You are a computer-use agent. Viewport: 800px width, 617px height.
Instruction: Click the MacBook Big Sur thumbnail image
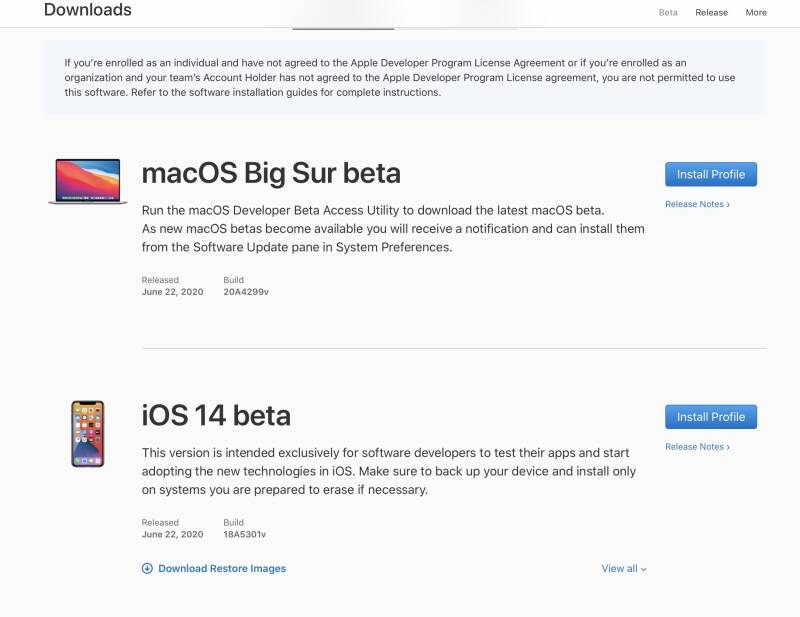[88, 181]
